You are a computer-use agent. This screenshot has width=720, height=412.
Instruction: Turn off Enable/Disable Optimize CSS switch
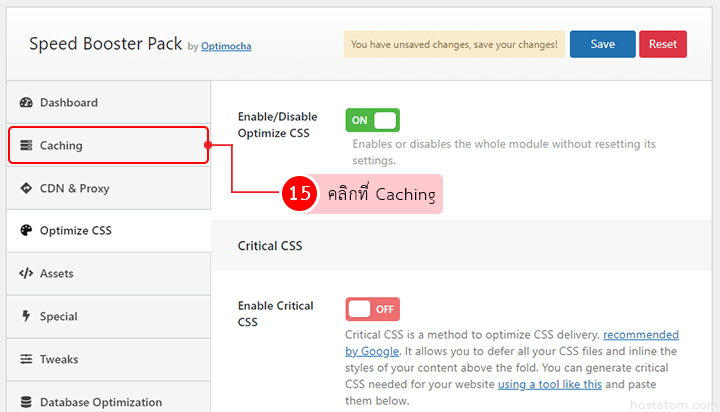372,120
